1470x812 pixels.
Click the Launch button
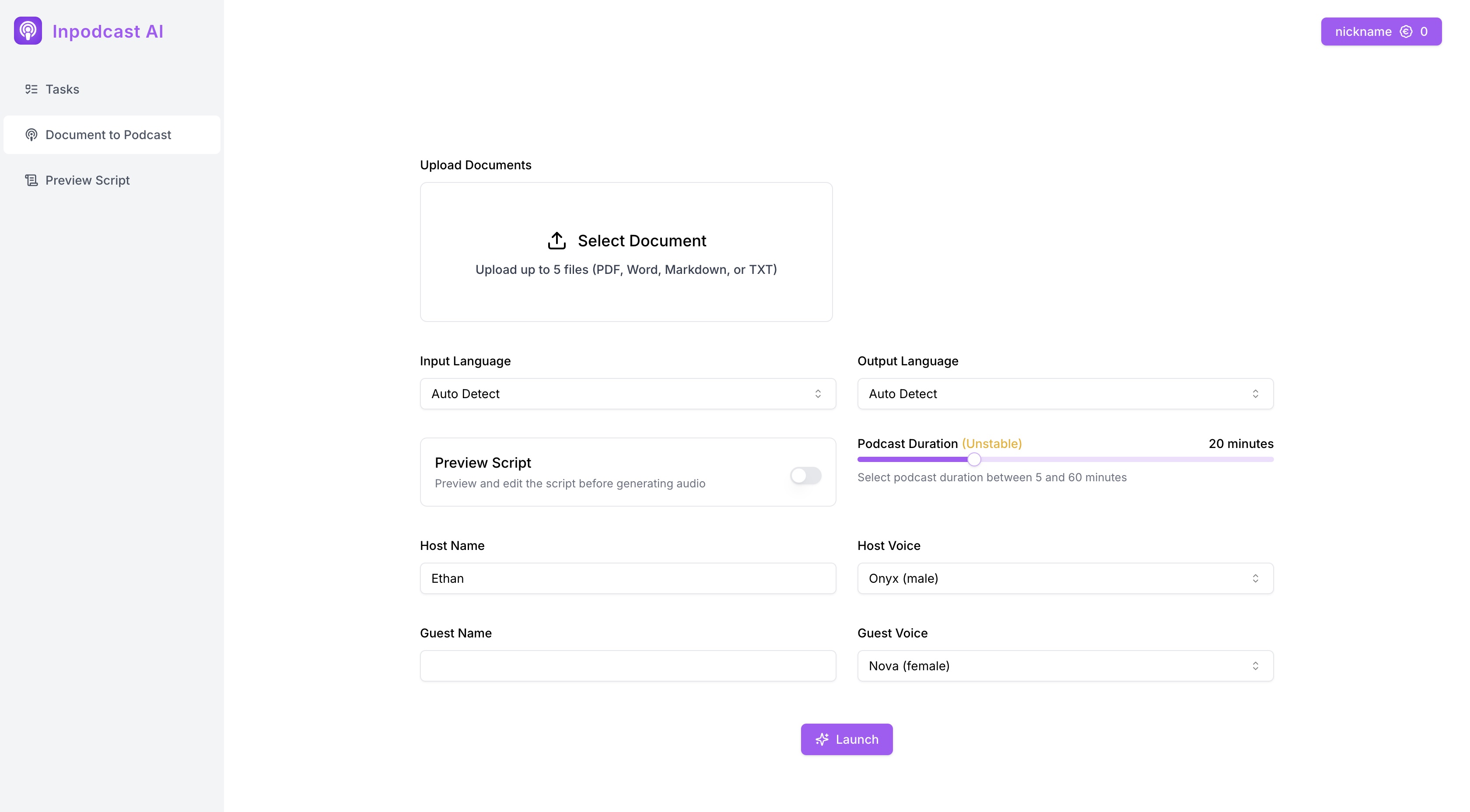(846, 739)
